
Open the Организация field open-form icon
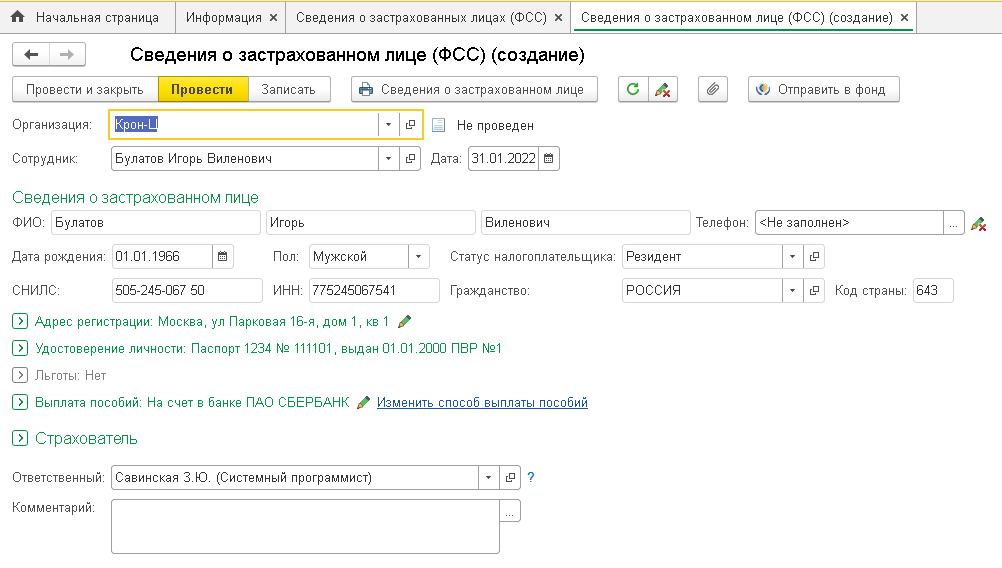point(410,125)
